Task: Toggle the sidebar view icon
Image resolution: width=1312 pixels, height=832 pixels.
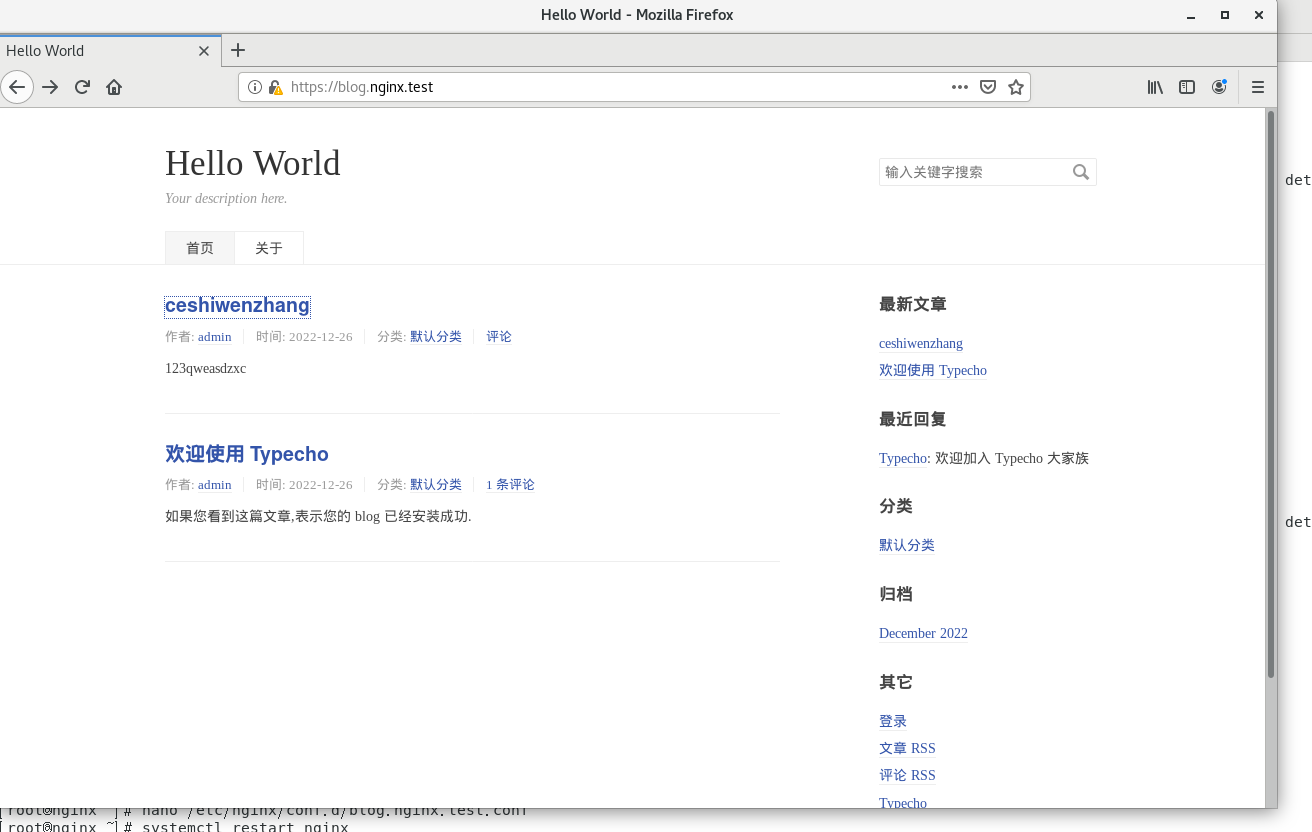Action: pos(1187,87)
